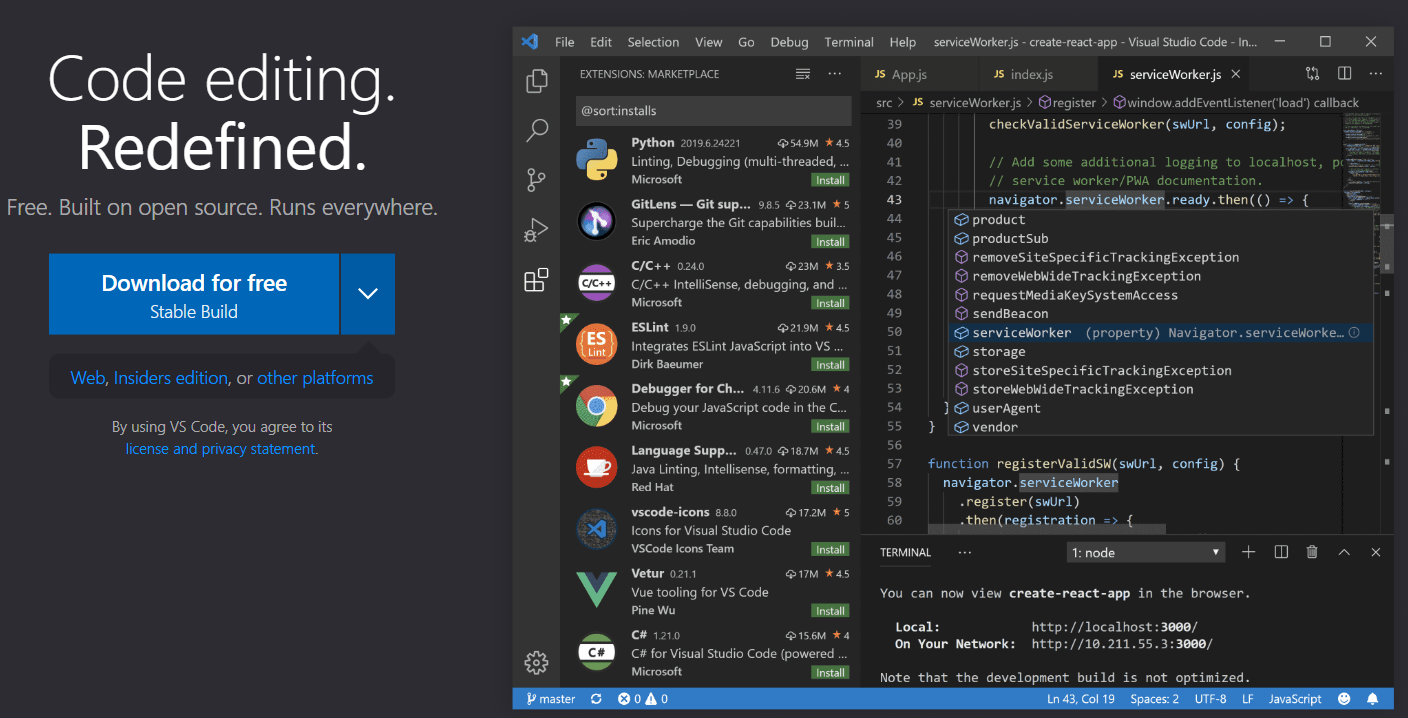
Task: Show details info icon on serviceWorker suggestion
Action: (1354, 332)
